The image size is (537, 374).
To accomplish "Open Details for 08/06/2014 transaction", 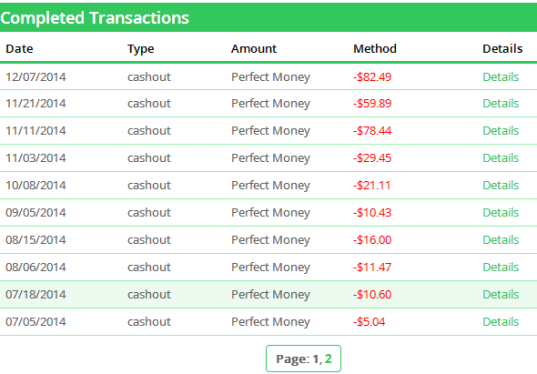I will coord(501,267).
